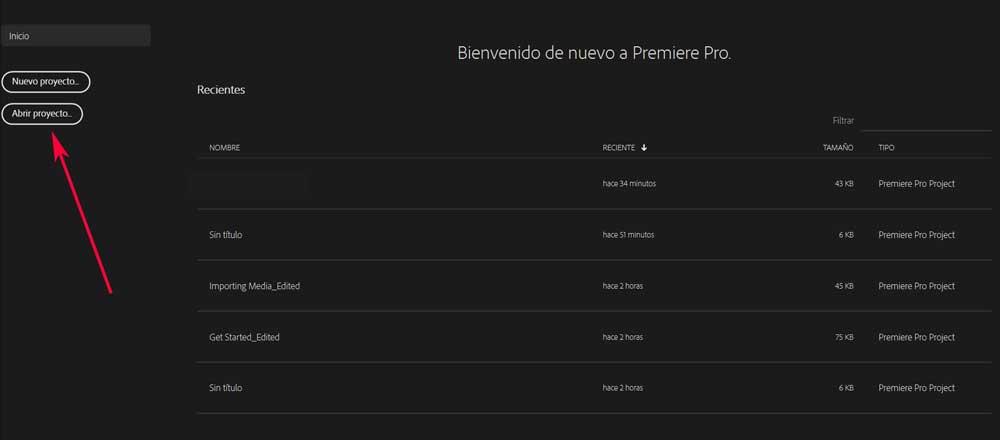The width and height of the screenshot is (1000, 440).
Task: Click the Nuevo proyecto button
Action: coord(46,82)
